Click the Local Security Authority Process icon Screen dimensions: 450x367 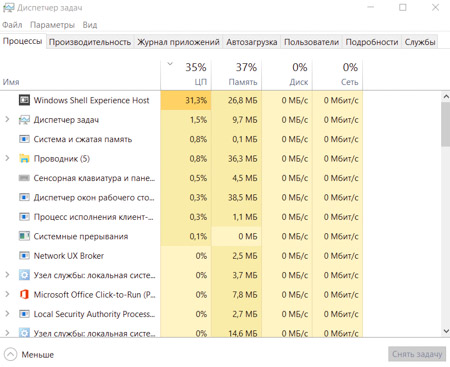click(x=24, y=314)
